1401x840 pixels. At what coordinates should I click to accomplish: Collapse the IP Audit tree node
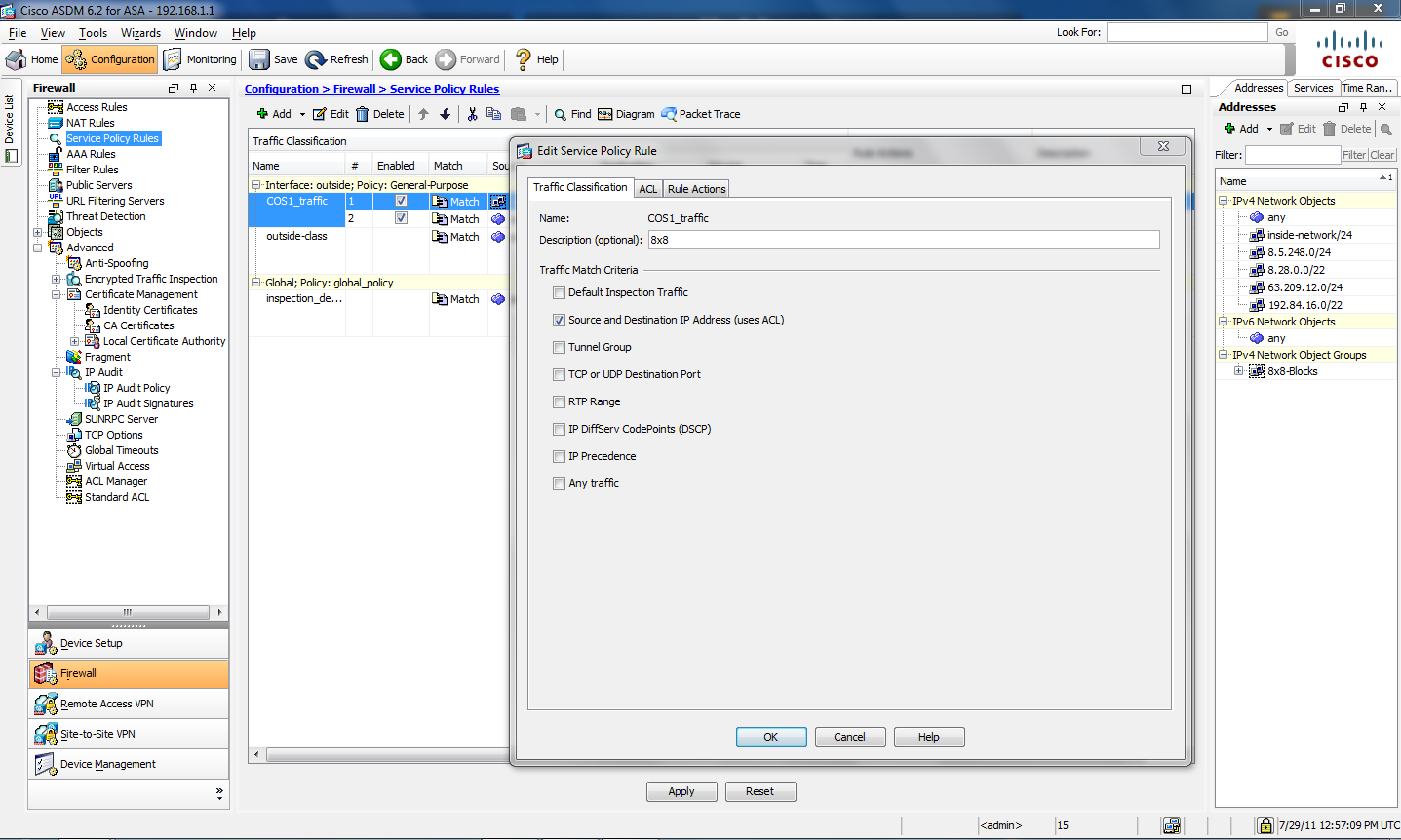click(57, 372)
